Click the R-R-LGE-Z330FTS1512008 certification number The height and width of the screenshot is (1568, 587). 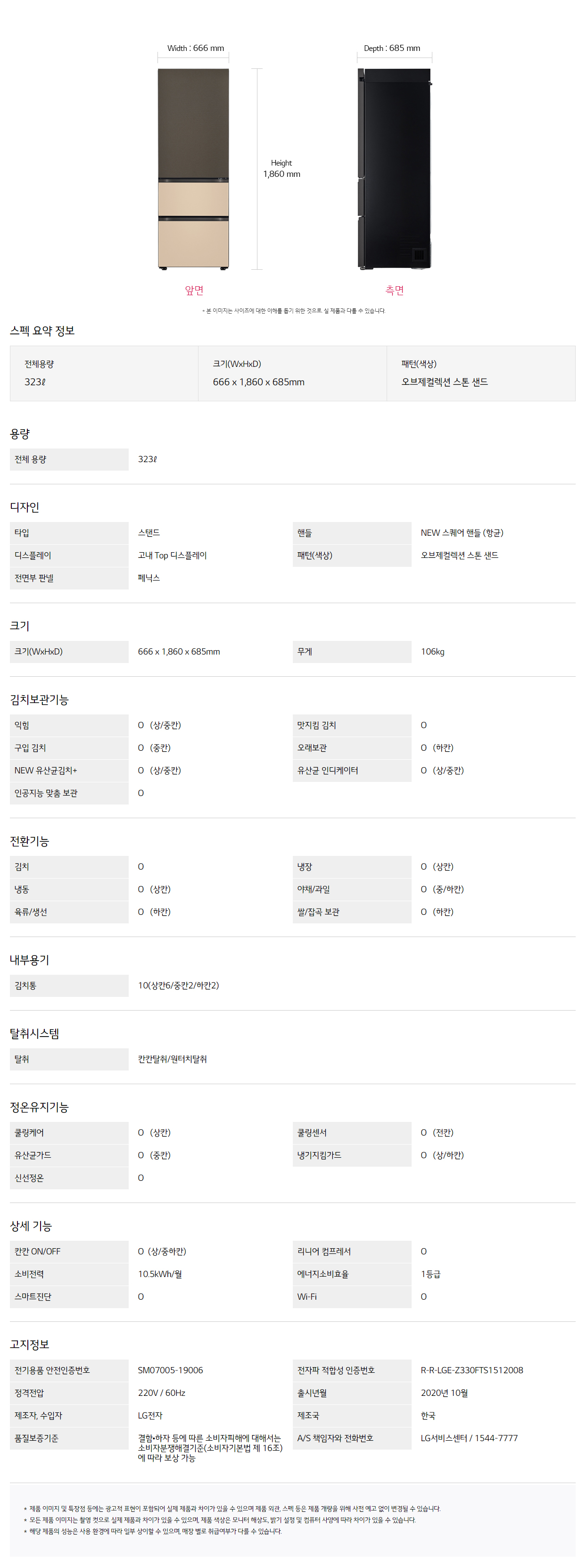471,1370
